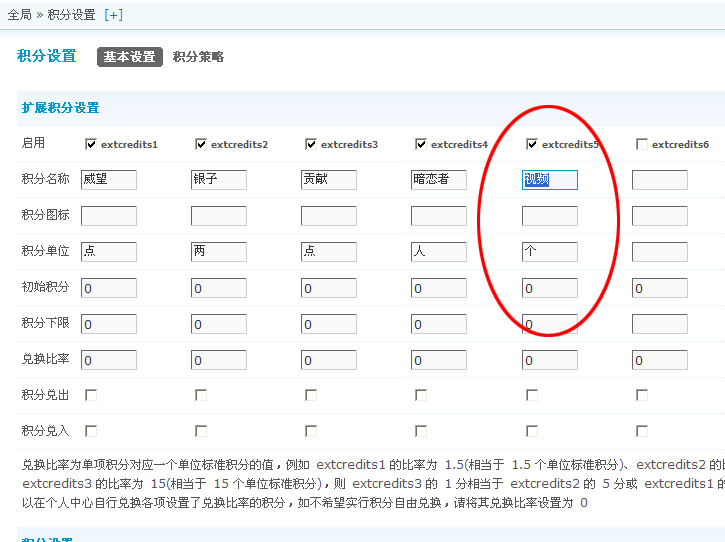This screenshot has width=725, height=542.
Task: Click extcredits1 初始积分 field
Action: (x=109, y=288)
